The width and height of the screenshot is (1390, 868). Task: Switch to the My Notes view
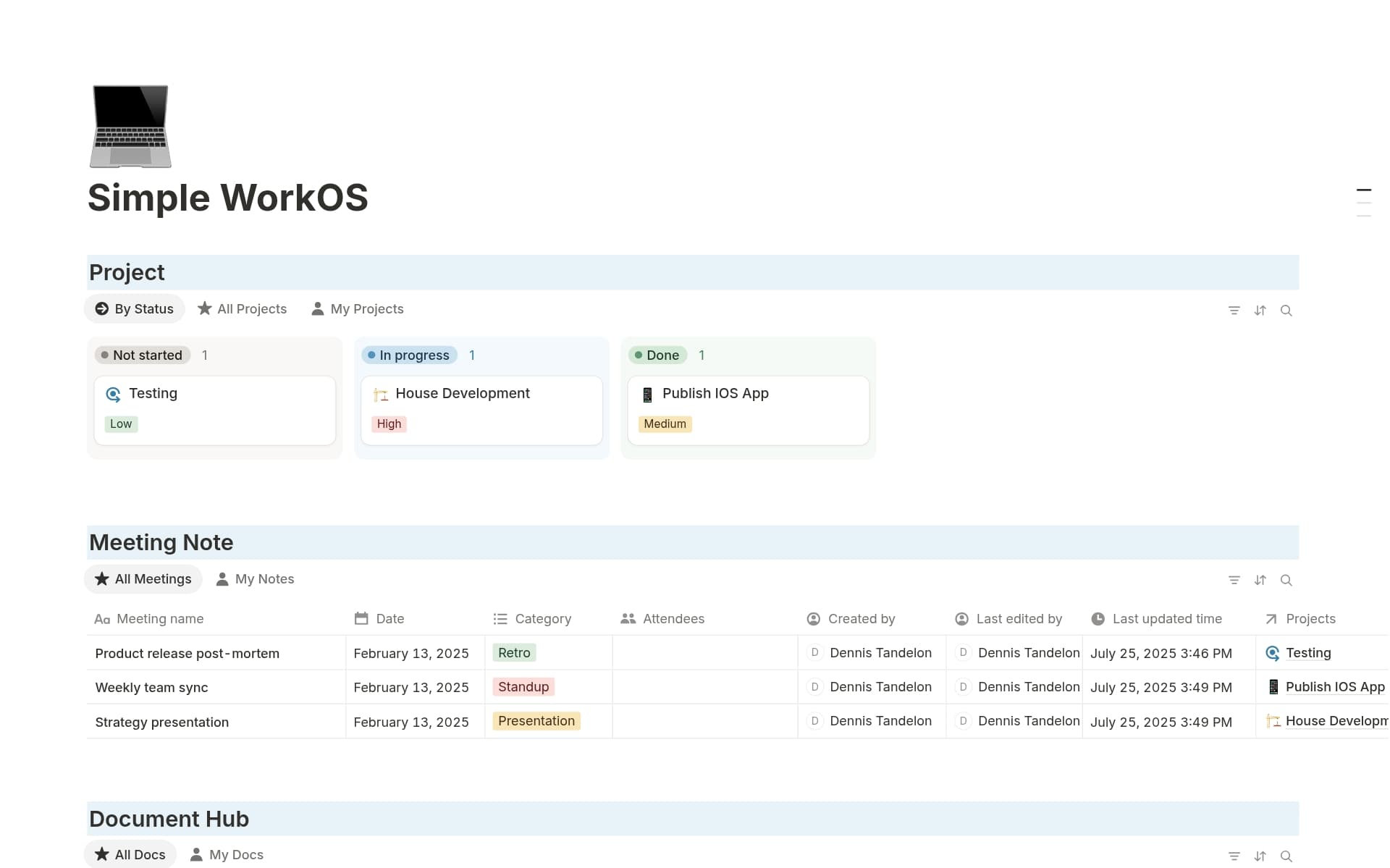click(255, 578)
